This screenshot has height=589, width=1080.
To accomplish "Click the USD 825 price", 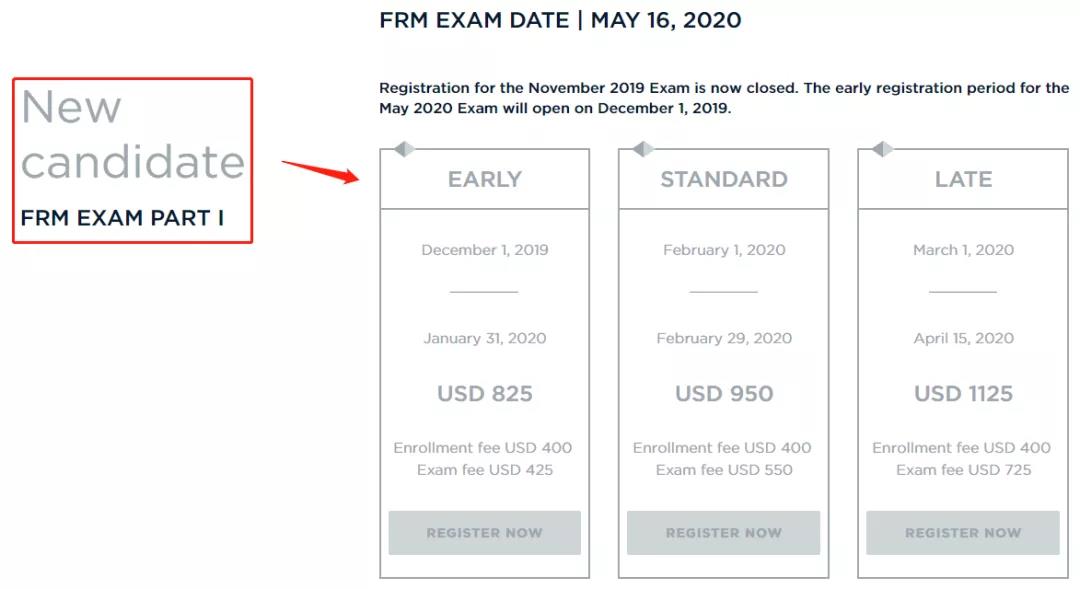I will 485,393.
